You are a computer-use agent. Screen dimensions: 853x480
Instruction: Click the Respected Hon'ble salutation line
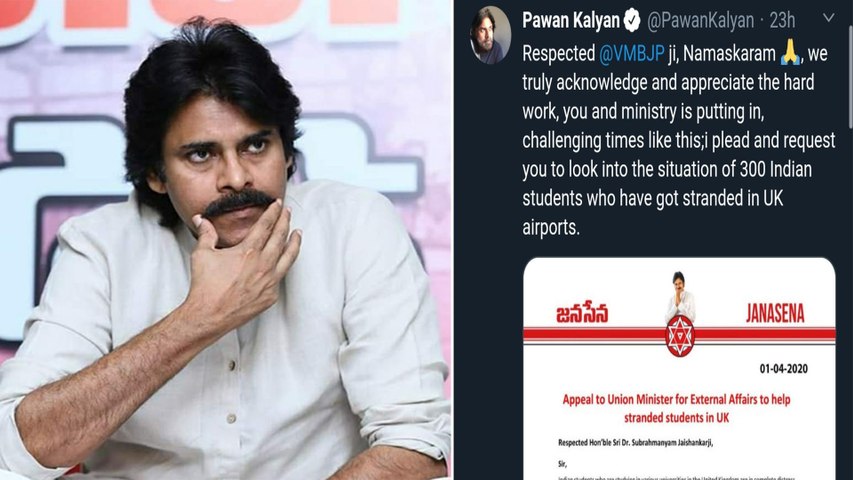coord(635,442)
